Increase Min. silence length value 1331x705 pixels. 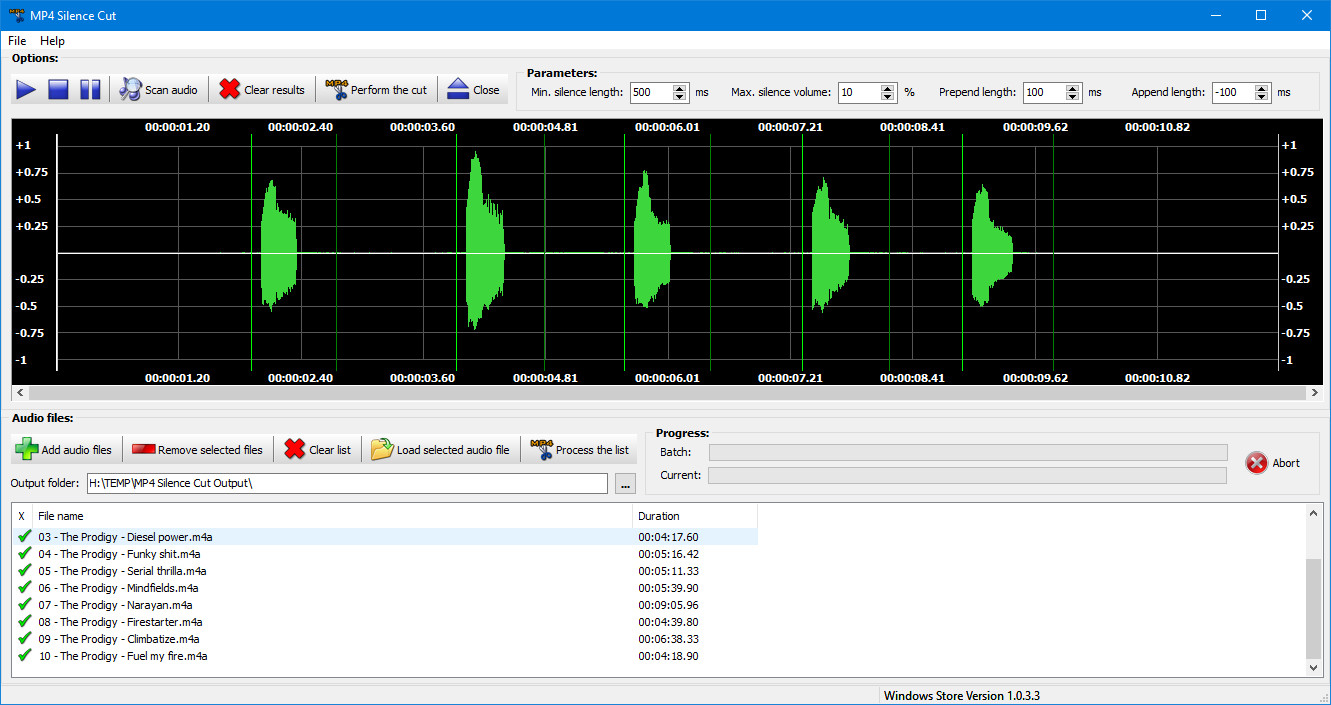680,87
